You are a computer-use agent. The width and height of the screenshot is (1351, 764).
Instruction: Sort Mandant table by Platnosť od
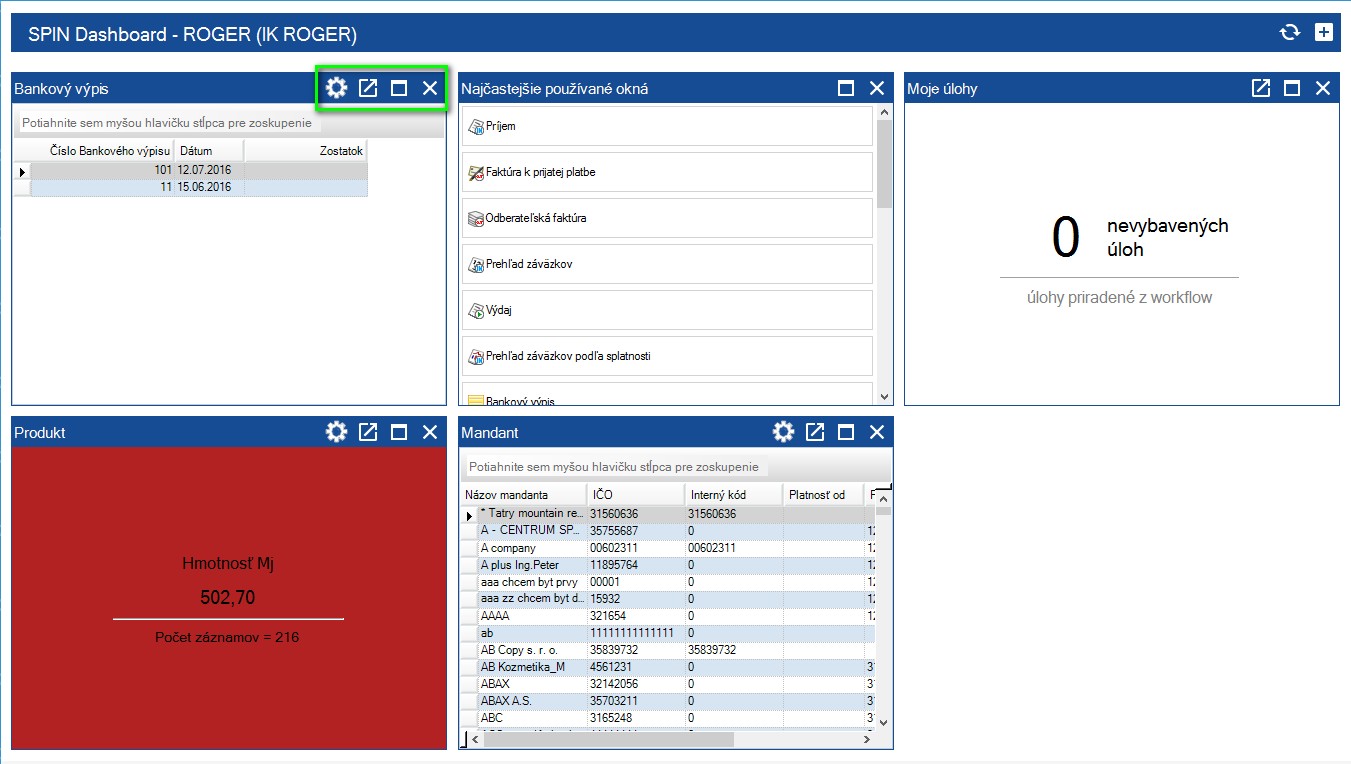pos(824,494)
